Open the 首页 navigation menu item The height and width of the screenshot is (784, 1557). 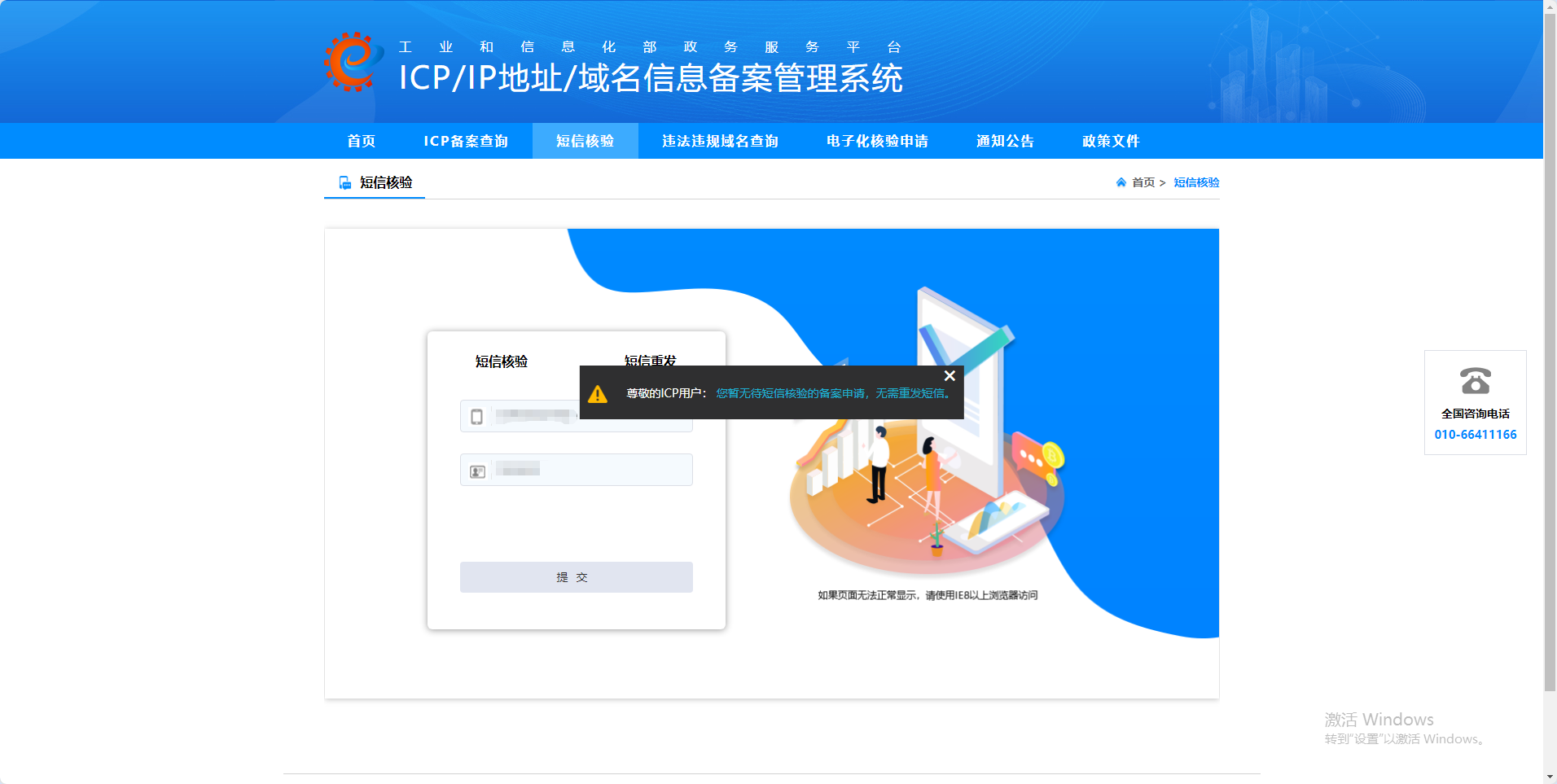362,141
